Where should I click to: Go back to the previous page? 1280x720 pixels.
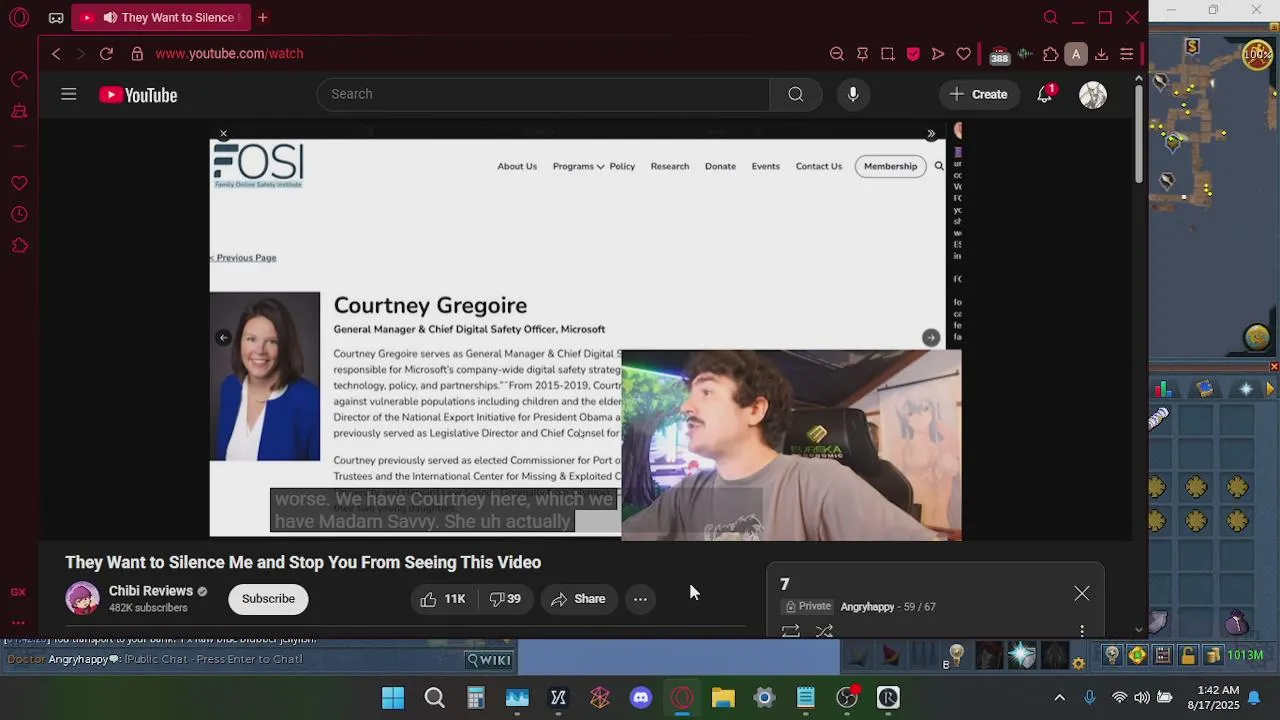pos(56,54)
